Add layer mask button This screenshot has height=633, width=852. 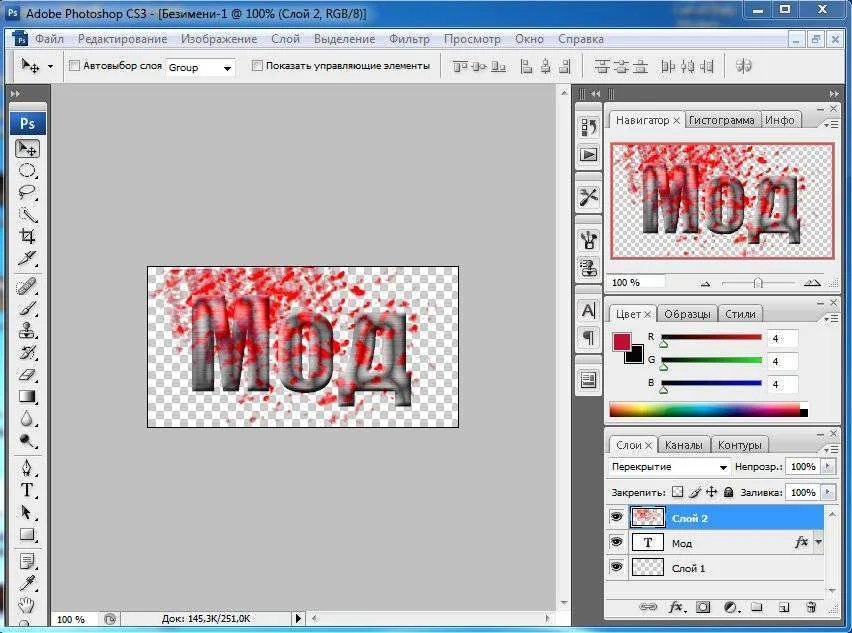703,607
